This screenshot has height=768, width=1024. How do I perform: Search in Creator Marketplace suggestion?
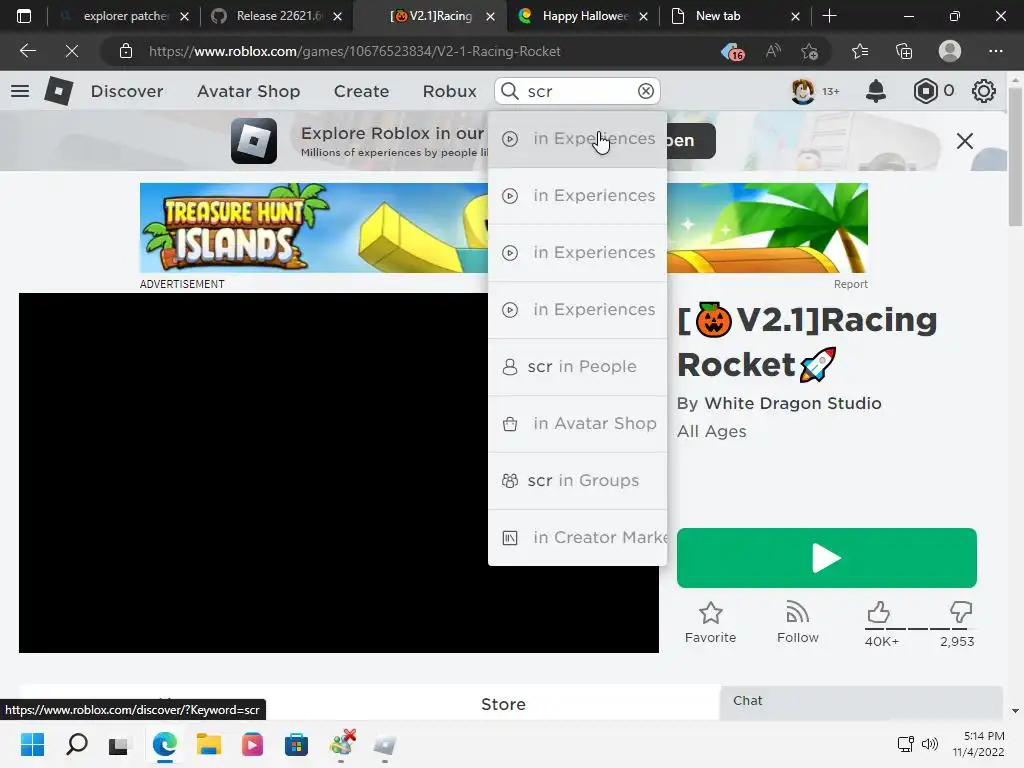pos(577,537)
